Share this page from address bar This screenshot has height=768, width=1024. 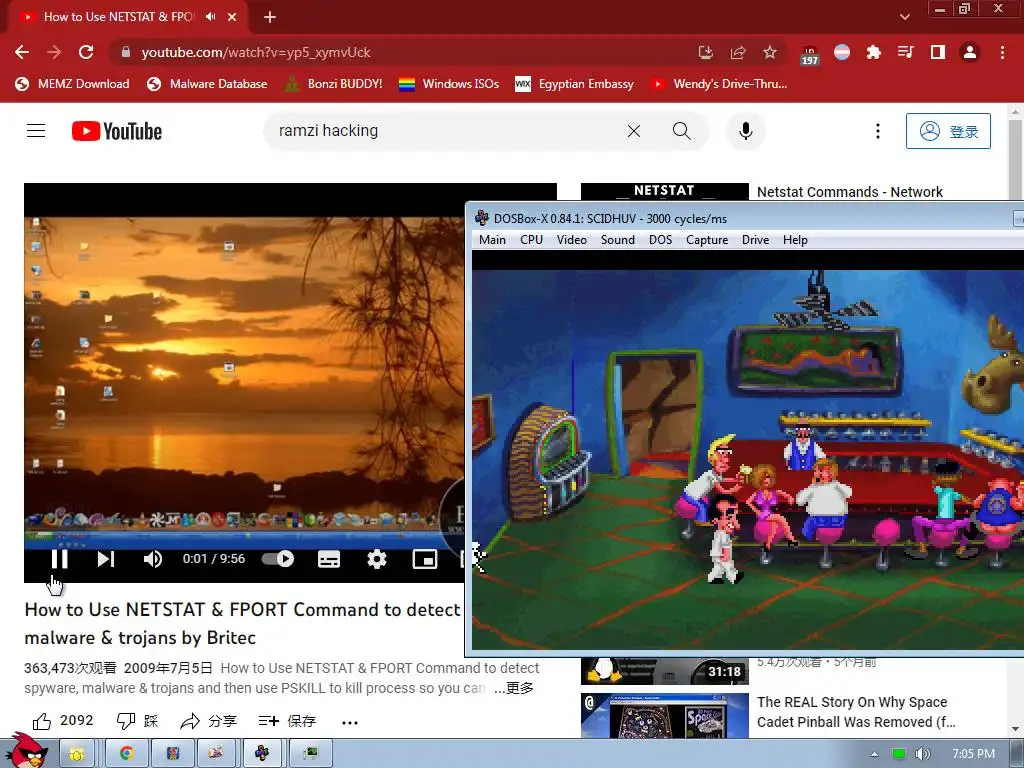click(738, 52)
